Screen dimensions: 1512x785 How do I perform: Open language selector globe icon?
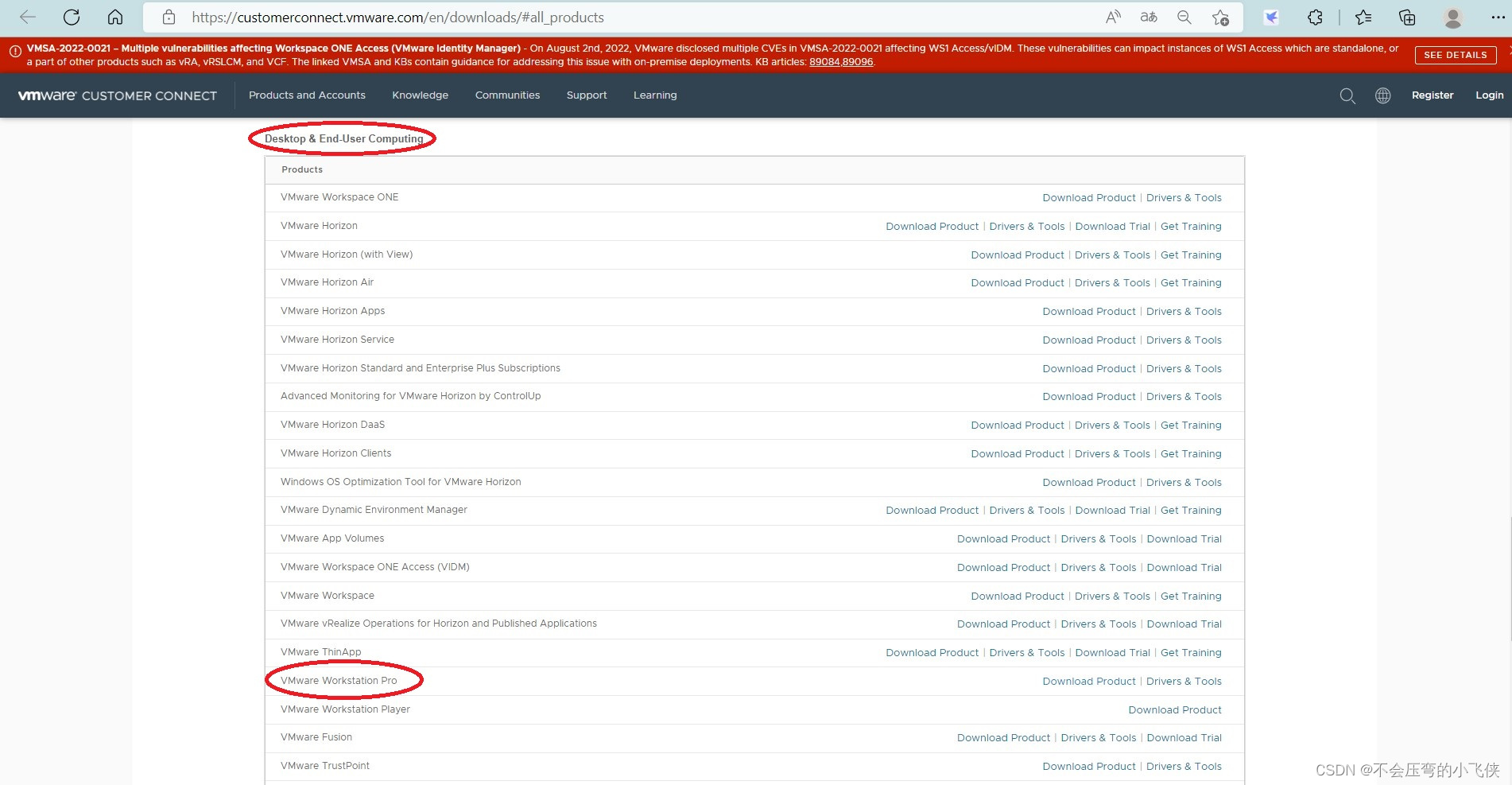point(1383,95)
